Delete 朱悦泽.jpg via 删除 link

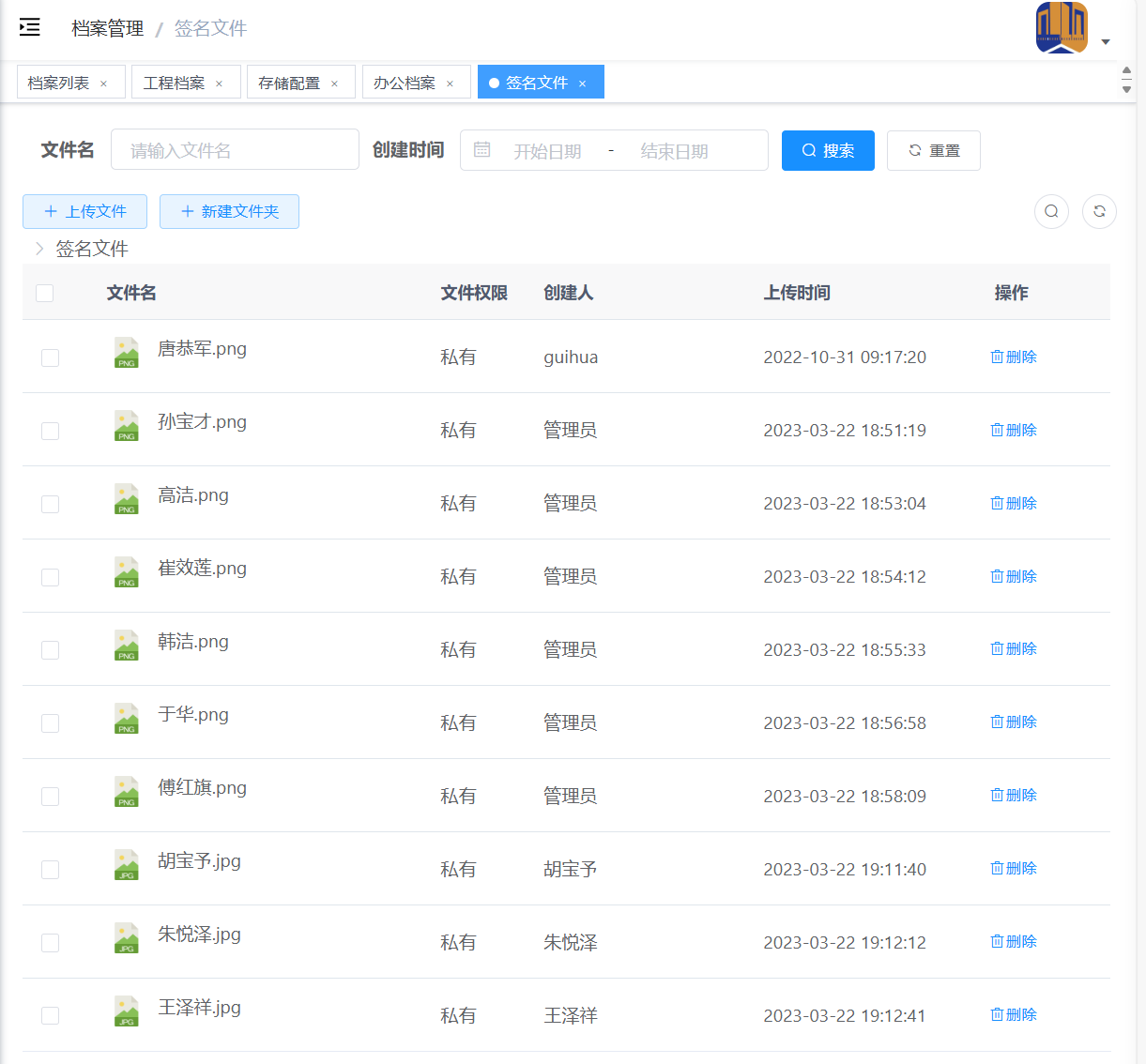coord(1014,941)
